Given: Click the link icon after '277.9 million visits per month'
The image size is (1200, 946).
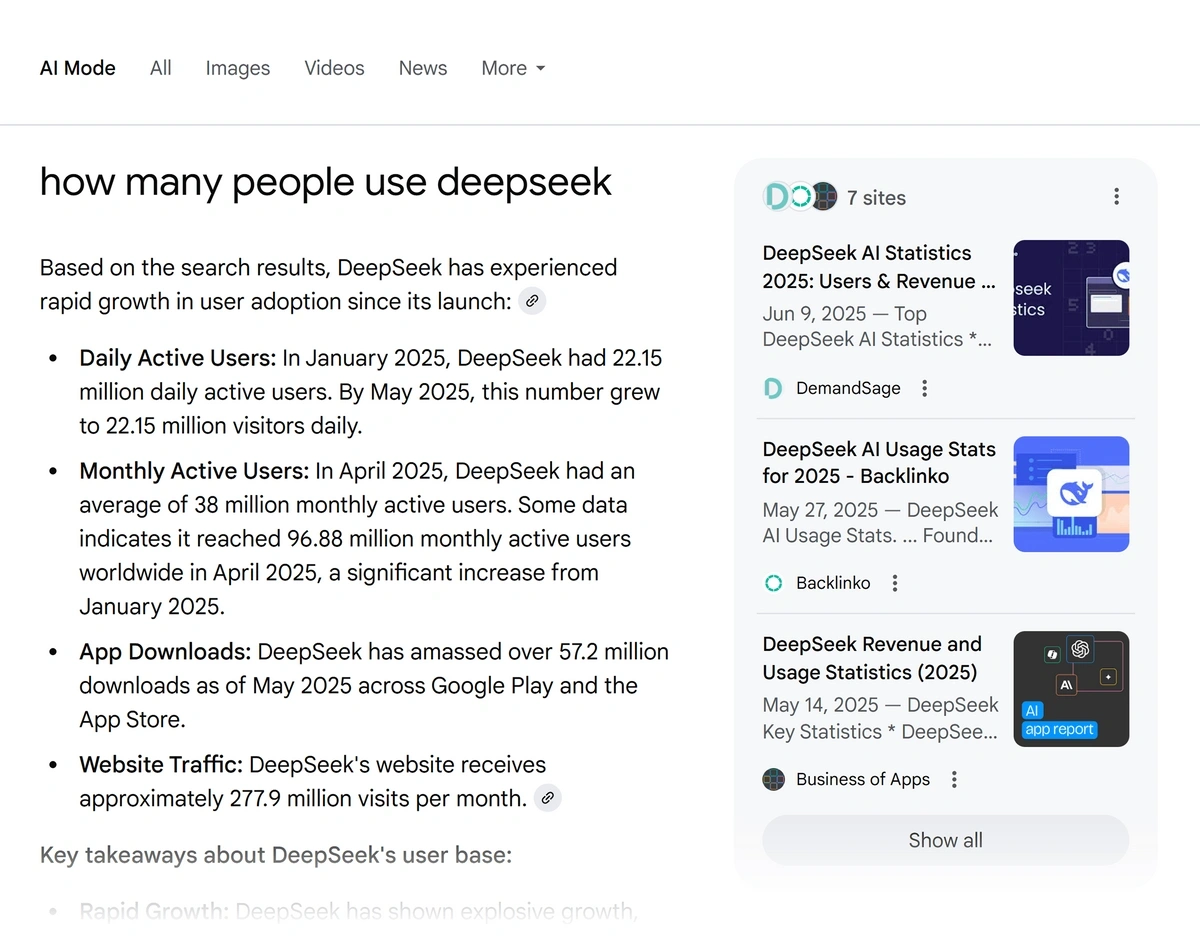Looking at the screenshot, I should click(x=547, y=798).
